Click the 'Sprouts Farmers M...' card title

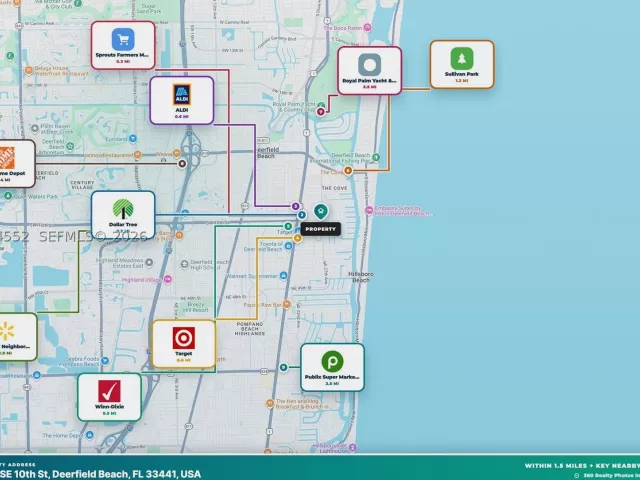122,55
